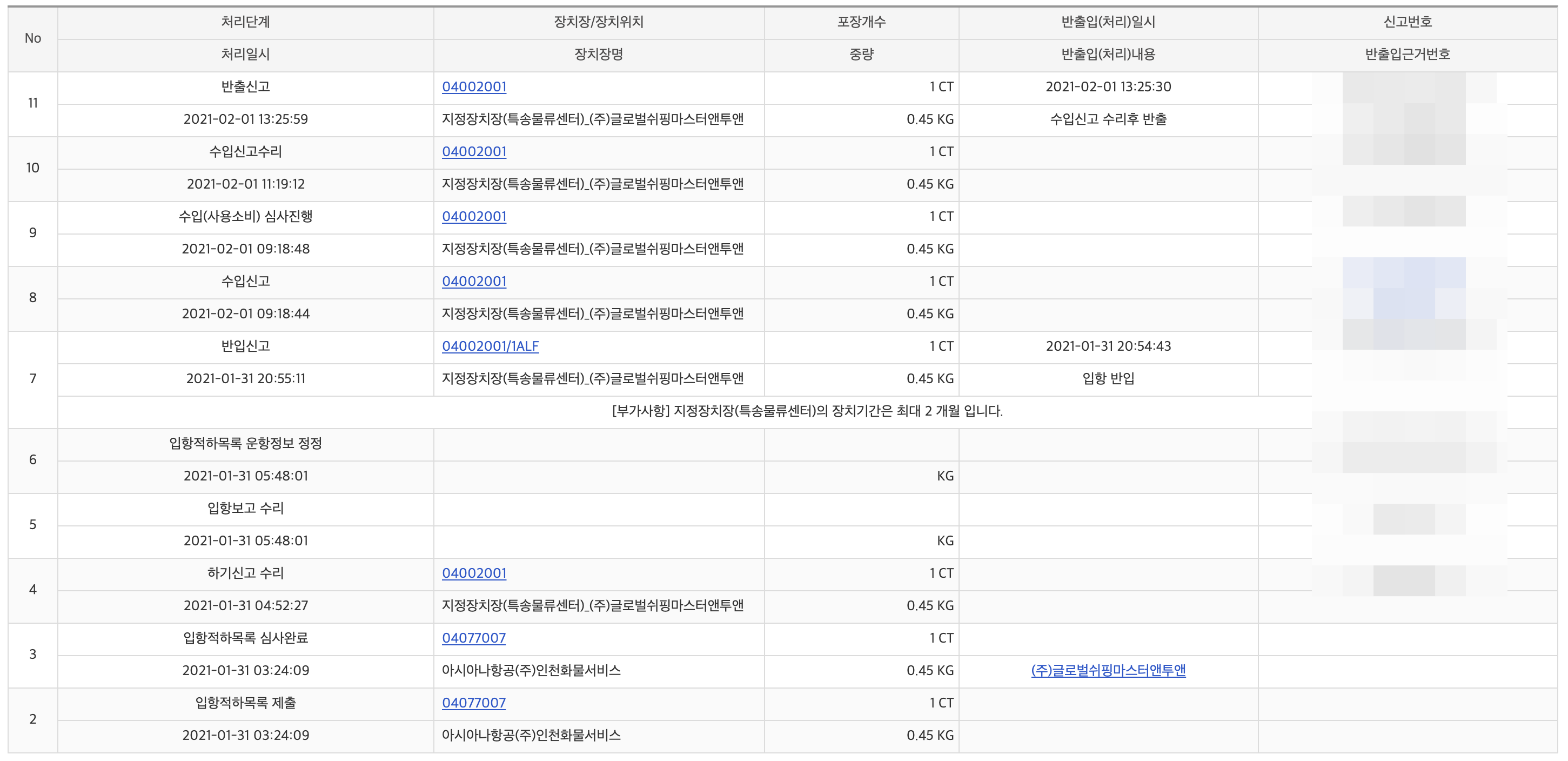The image size is (1568, 761).
Task: Click the 포장개수 column header
Action: [861, 22]
